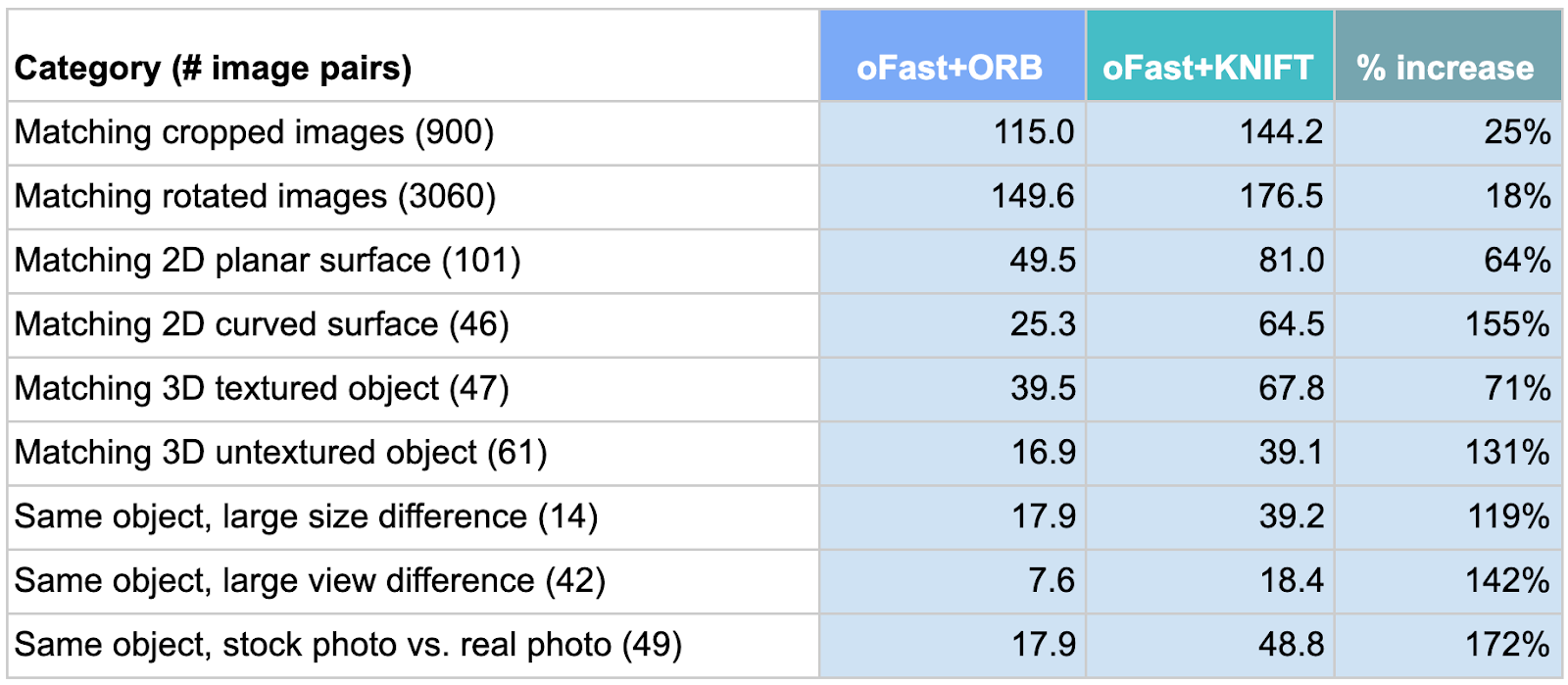1568x685 pixels.
Task: Click the oFast+KNIFT column header
Action: coord(1207,67)
